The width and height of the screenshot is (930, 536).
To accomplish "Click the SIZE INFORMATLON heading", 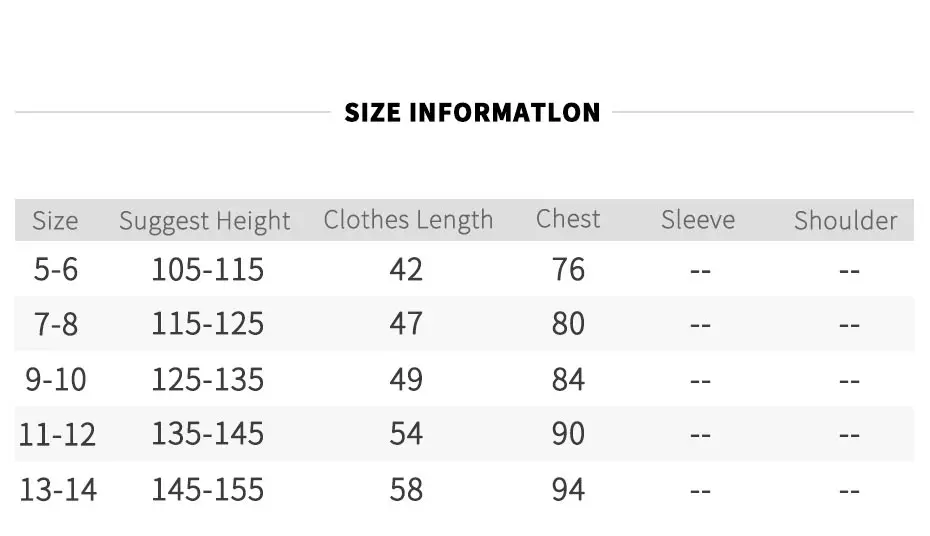I will pos(472,113).
